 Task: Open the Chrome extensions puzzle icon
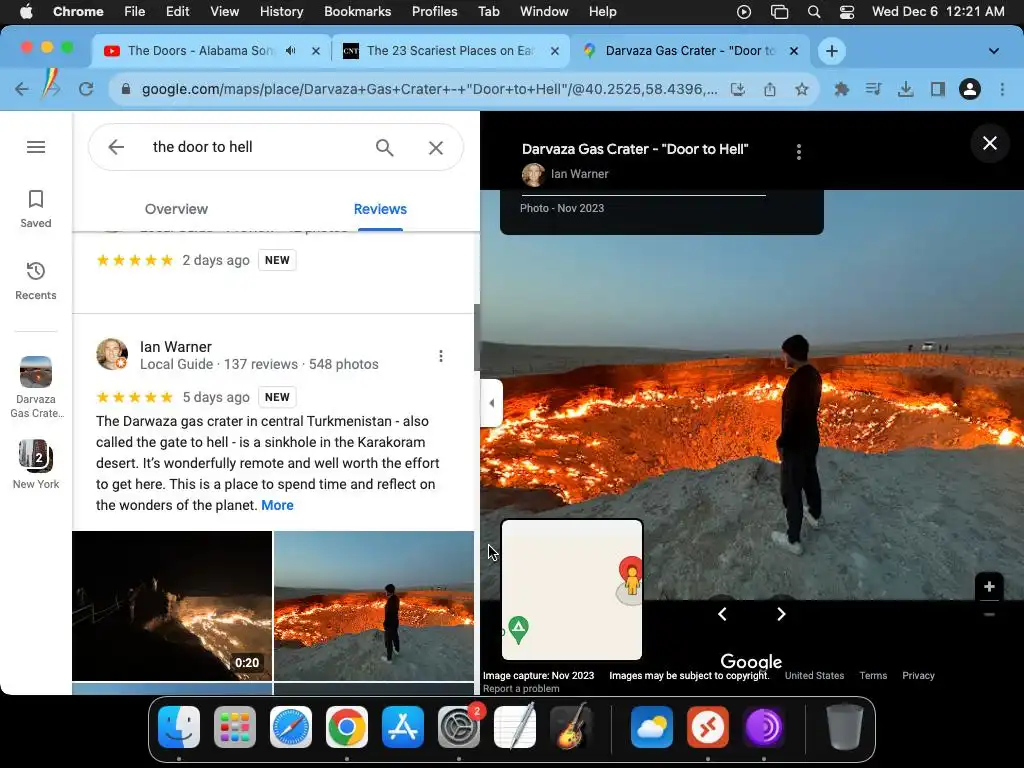tap(842, 89)
